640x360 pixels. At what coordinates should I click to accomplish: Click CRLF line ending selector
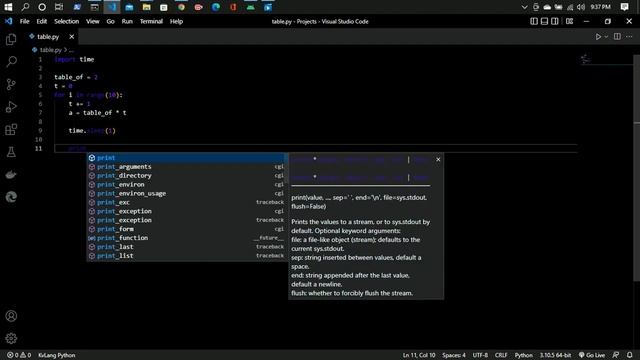[501, 355]
